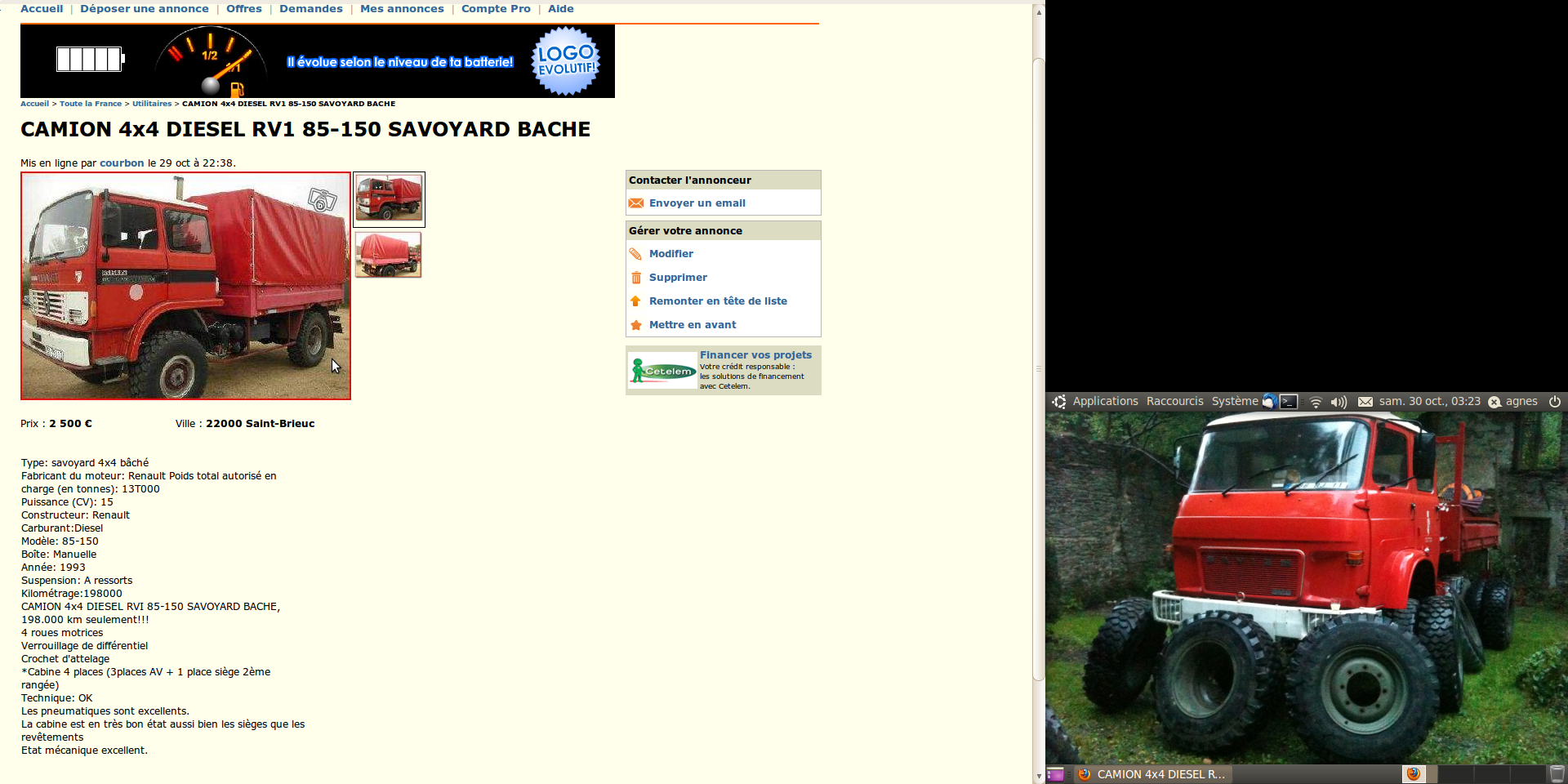This screenshot has width=1568, height=784.
Task: Click the orange arrow beside Remonter en tête
Action: click(x=636, y=301)
